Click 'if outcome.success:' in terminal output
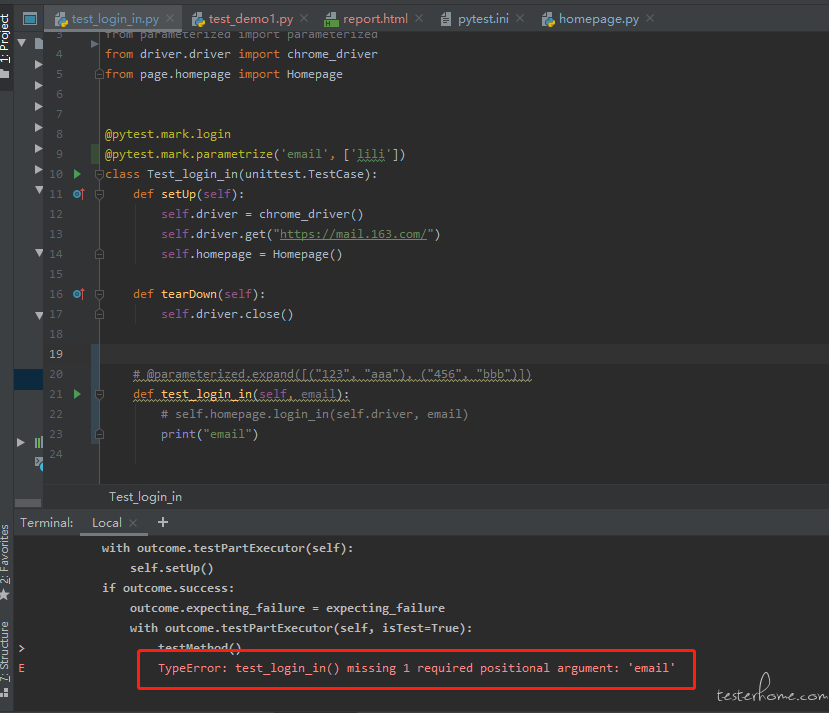Screen dimensions: 829x713 point(168,588)
